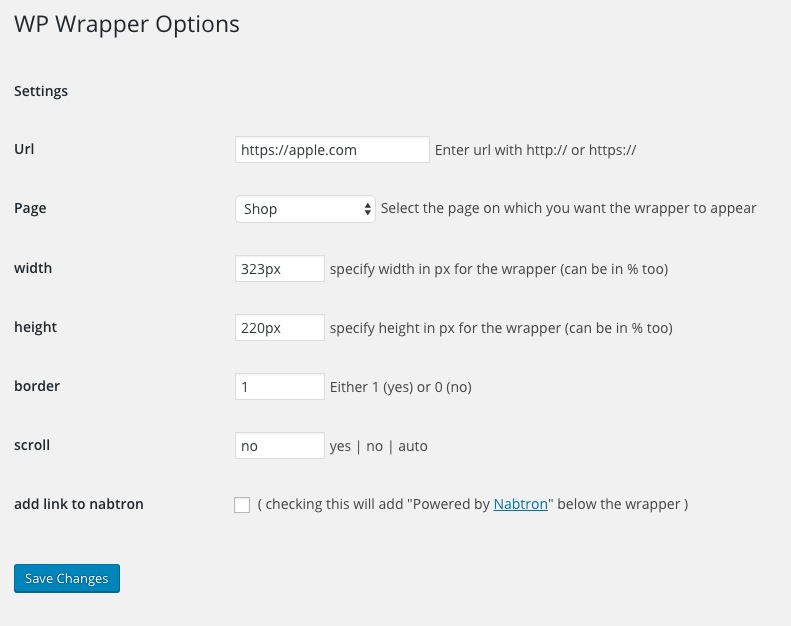Click the Save Changes button
This screenshot has width=791, height=626.
pyautogui.click(x=67, y=579)
